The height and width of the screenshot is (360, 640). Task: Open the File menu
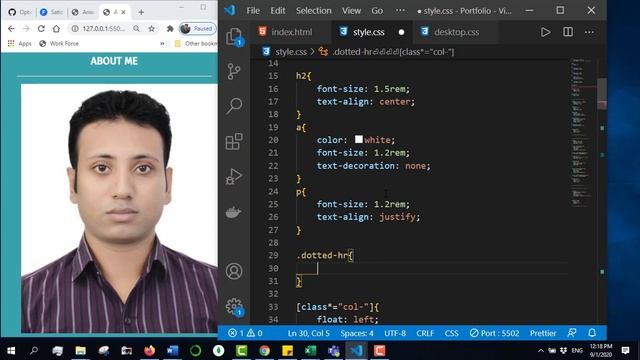pyautogui.click(x=253, y=11)
